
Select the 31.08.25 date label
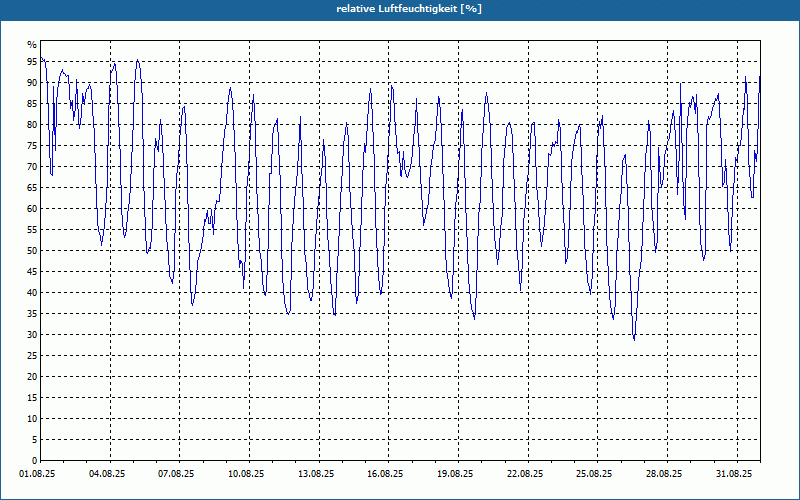tap(734, 474)
